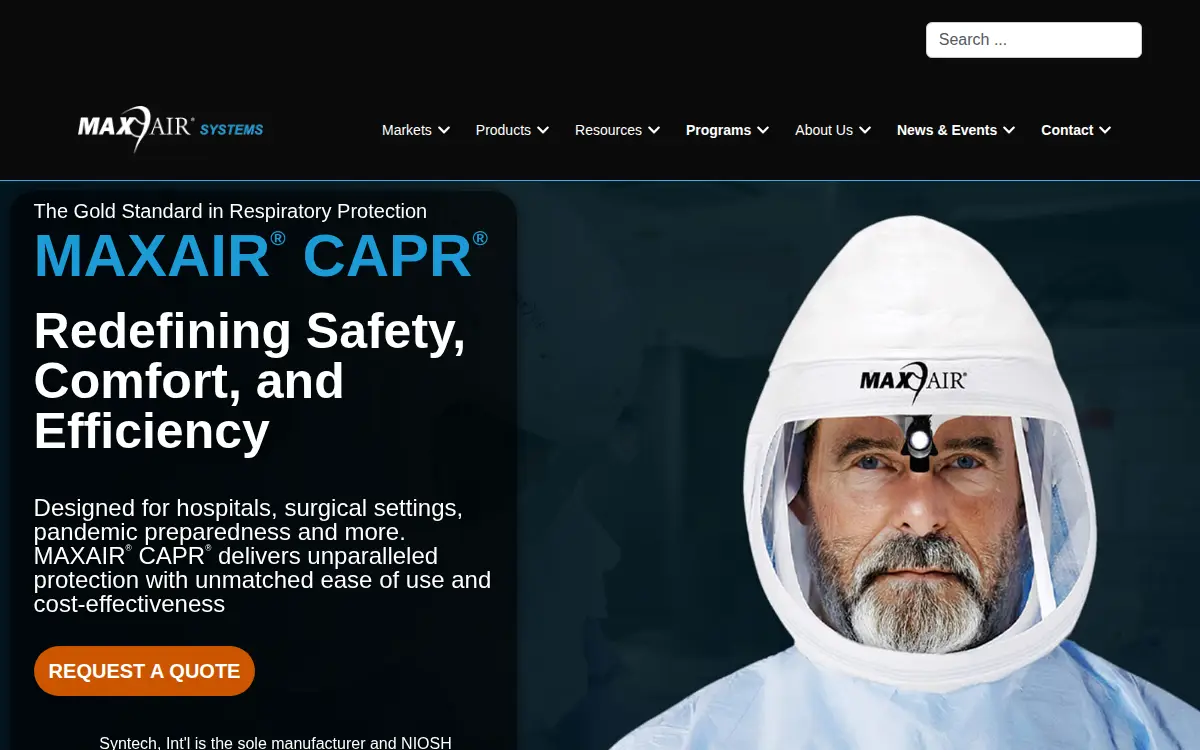This screenshot has width=1200, height=750.
Task: Open the Contact menu
Action: click(x=1067, y=130)
